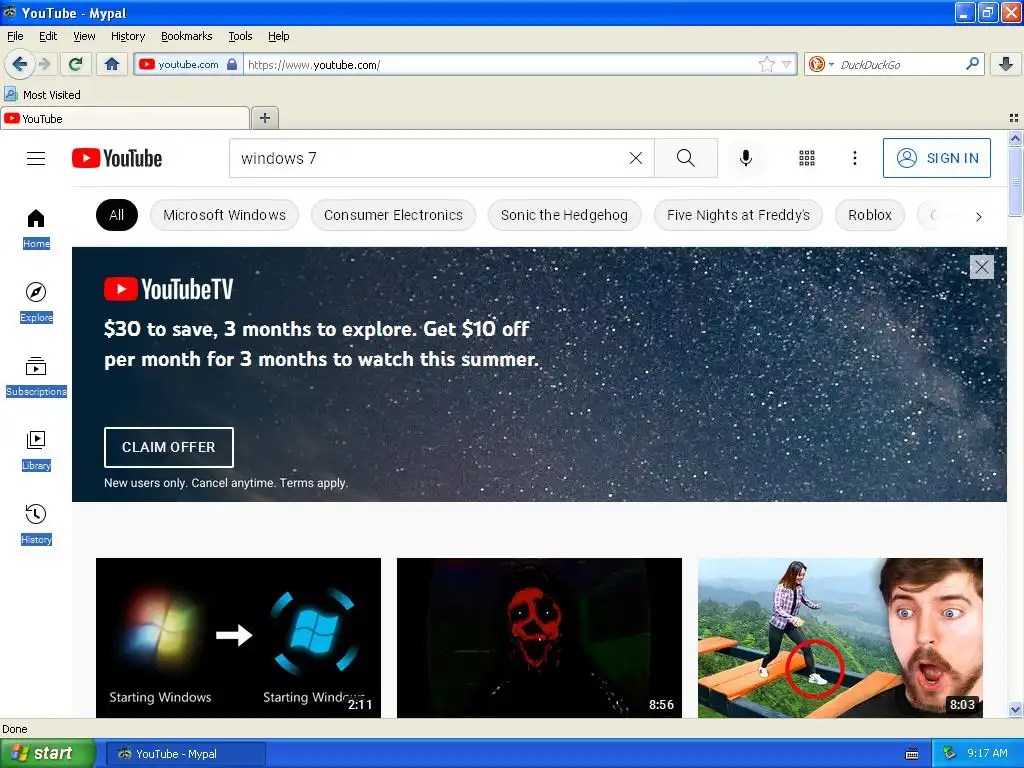Open History in the YouTube sidebar
The image size is (1024, 768).
[x=36, y=524]
